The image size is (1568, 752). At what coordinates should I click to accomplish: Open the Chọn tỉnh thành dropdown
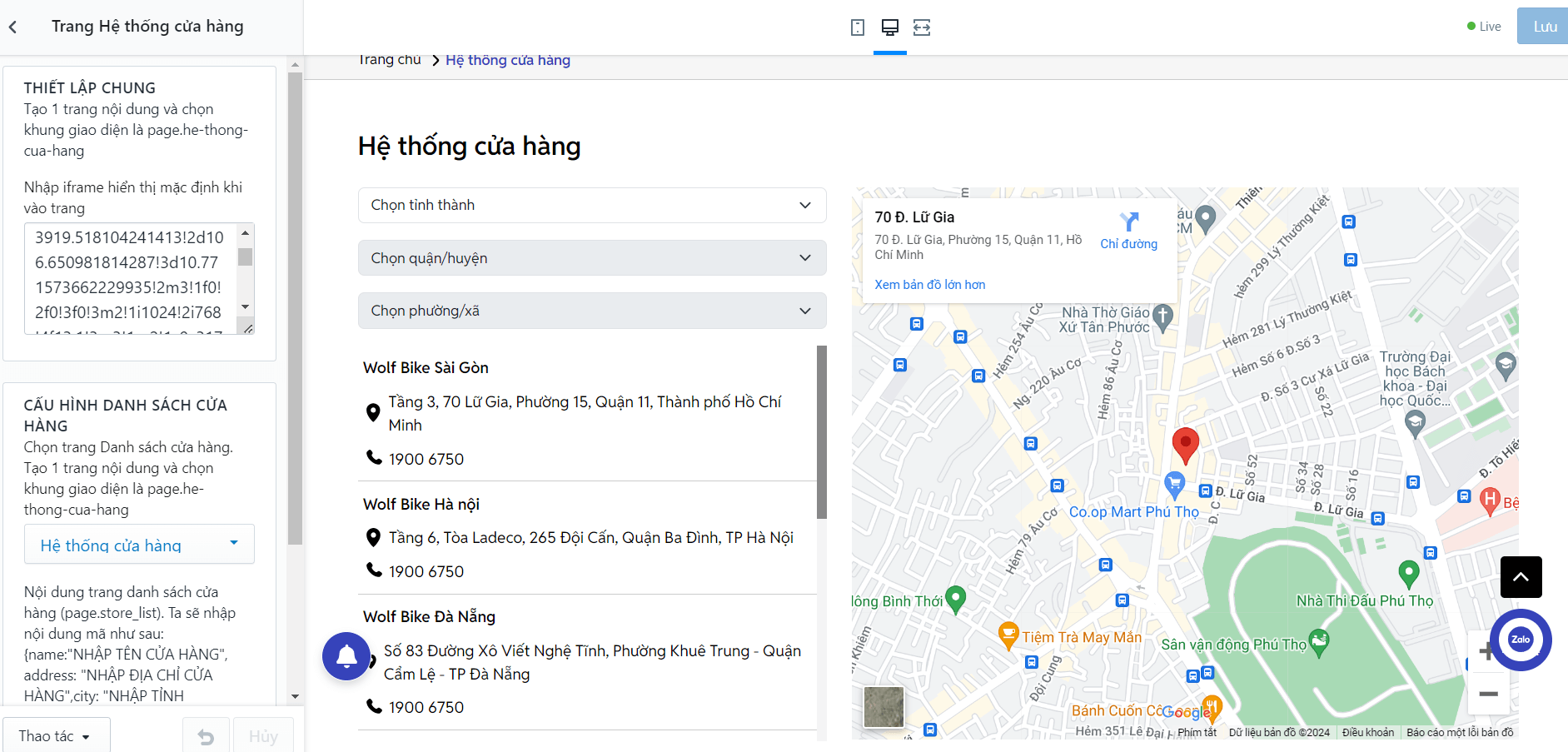pos(592,206)
